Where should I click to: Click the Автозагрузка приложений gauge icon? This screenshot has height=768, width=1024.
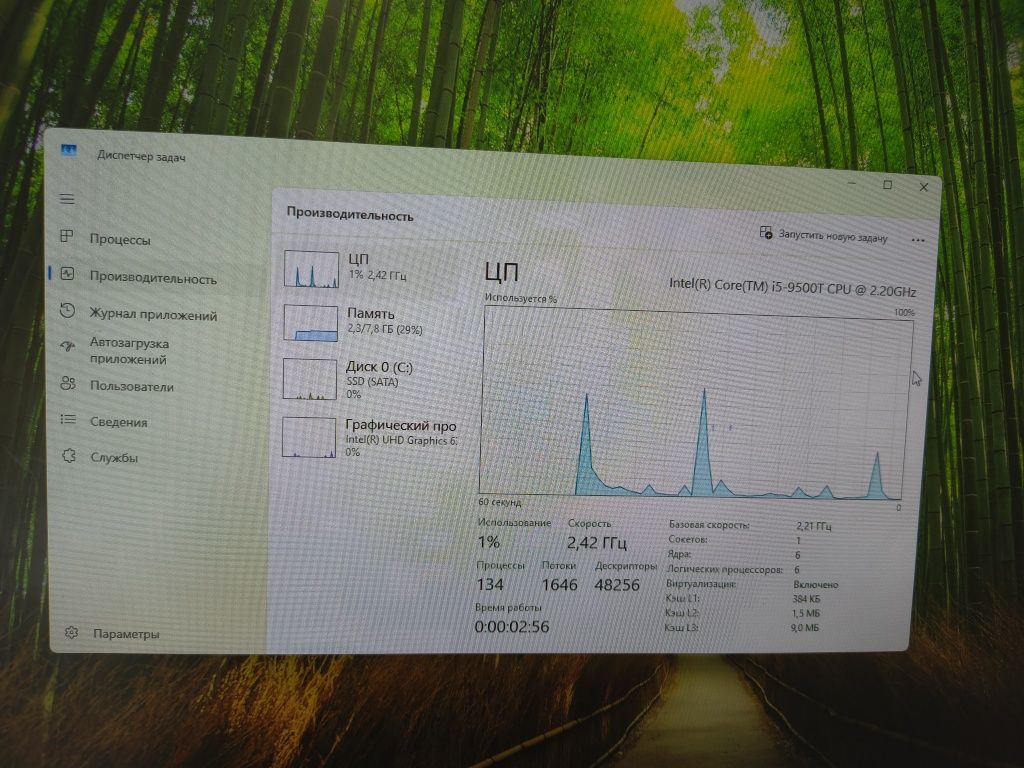pyautogui.click(x=67, y=346)
